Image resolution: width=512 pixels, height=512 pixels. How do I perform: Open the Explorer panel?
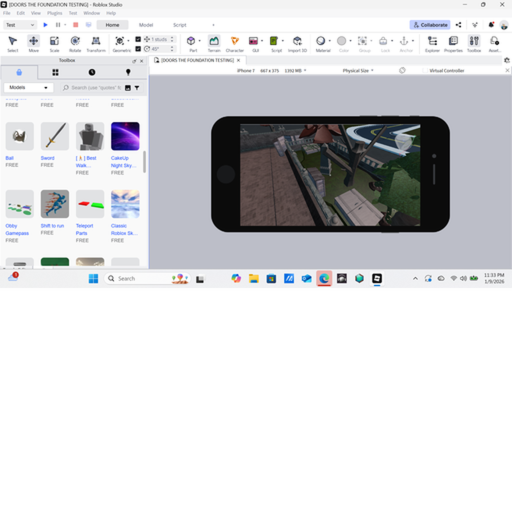(432, 44)
